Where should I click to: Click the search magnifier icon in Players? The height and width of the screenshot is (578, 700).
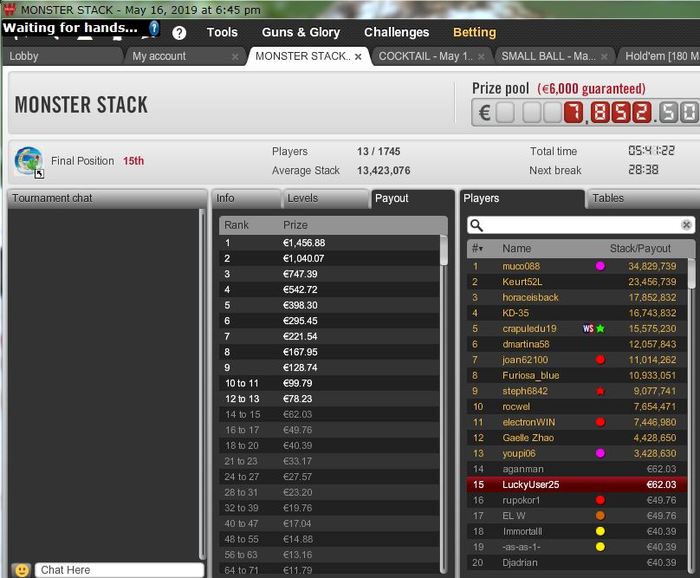pyautogui.click(x=477, y=225)
